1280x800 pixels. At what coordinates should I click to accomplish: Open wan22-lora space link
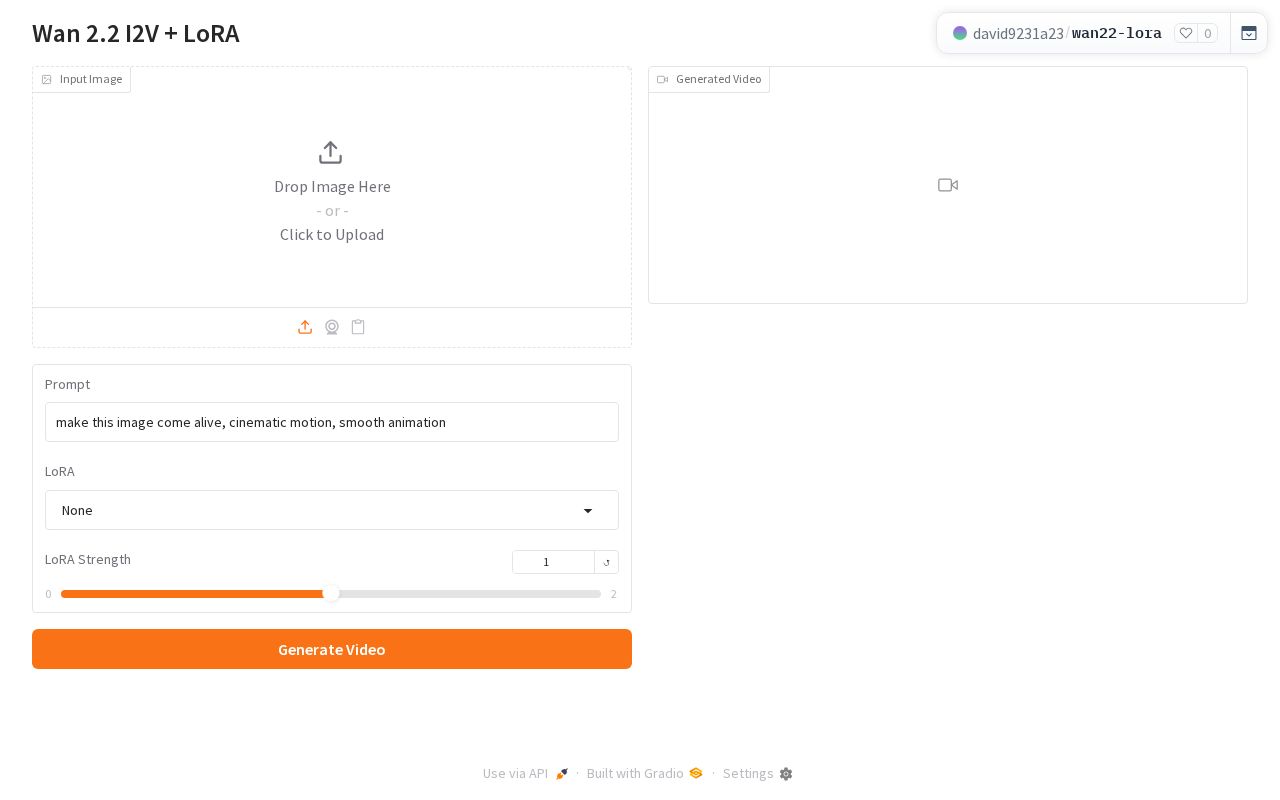(1116, 33)
